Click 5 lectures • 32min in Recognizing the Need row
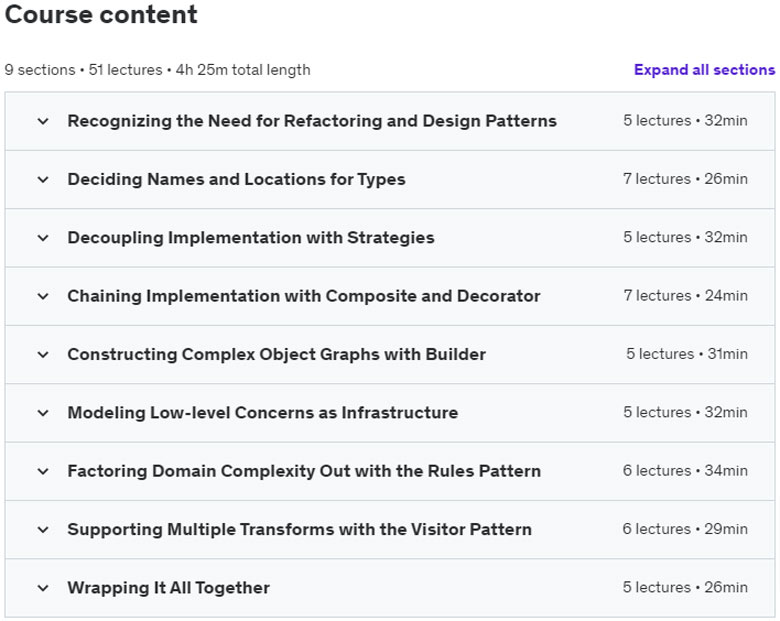Screen dimensions: 780x621 tap(685, 120)
